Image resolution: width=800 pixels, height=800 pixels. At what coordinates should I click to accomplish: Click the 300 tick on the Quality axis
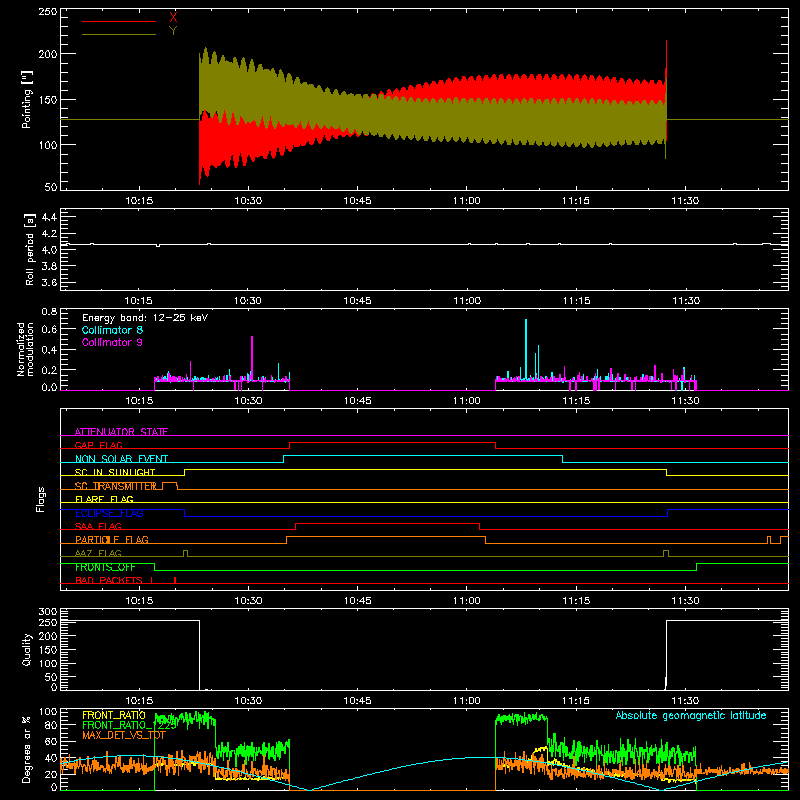click(48, 612)
